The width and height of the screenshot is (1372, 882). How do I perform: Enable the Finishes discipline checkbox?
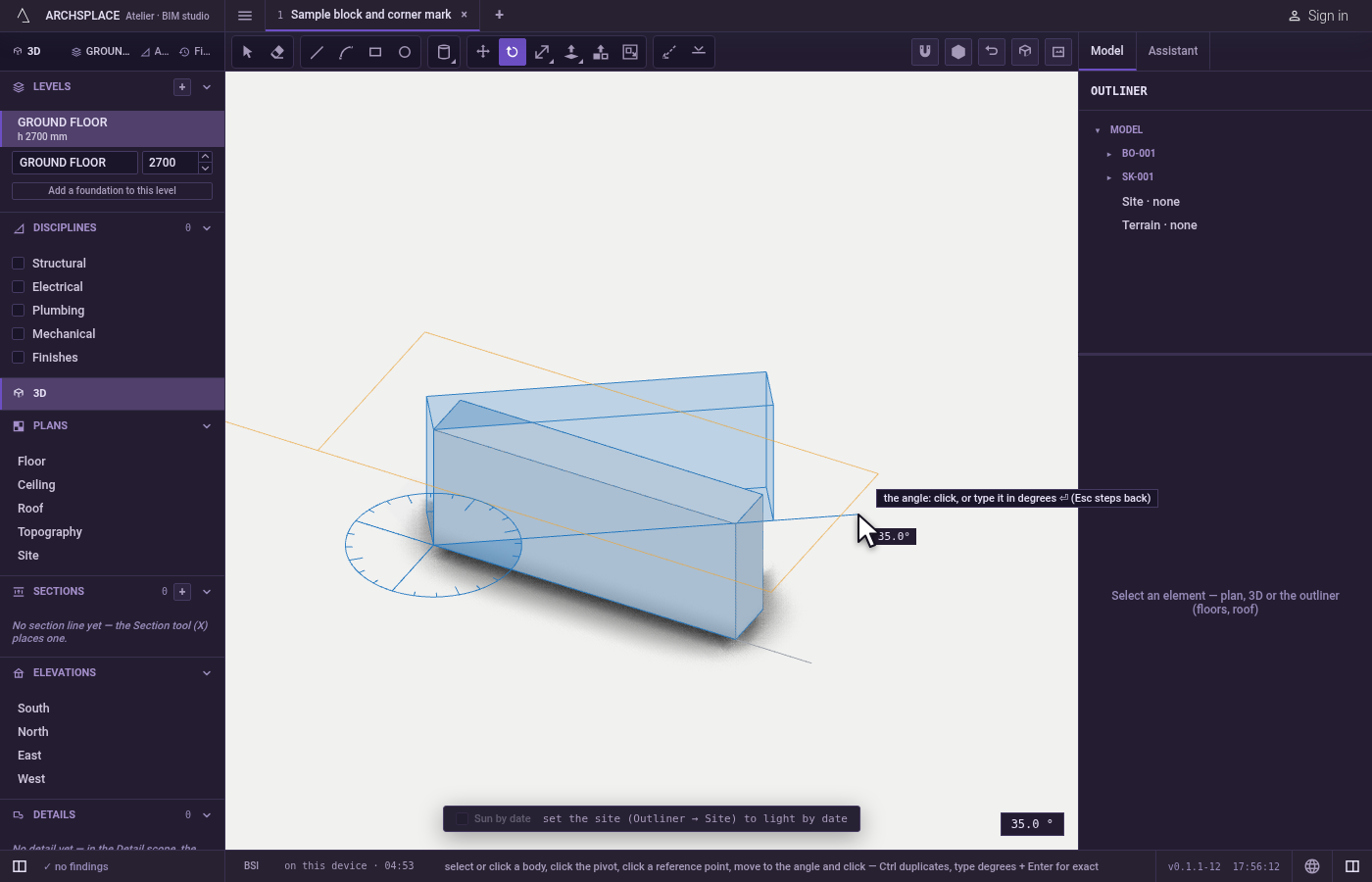coord(18,358)
